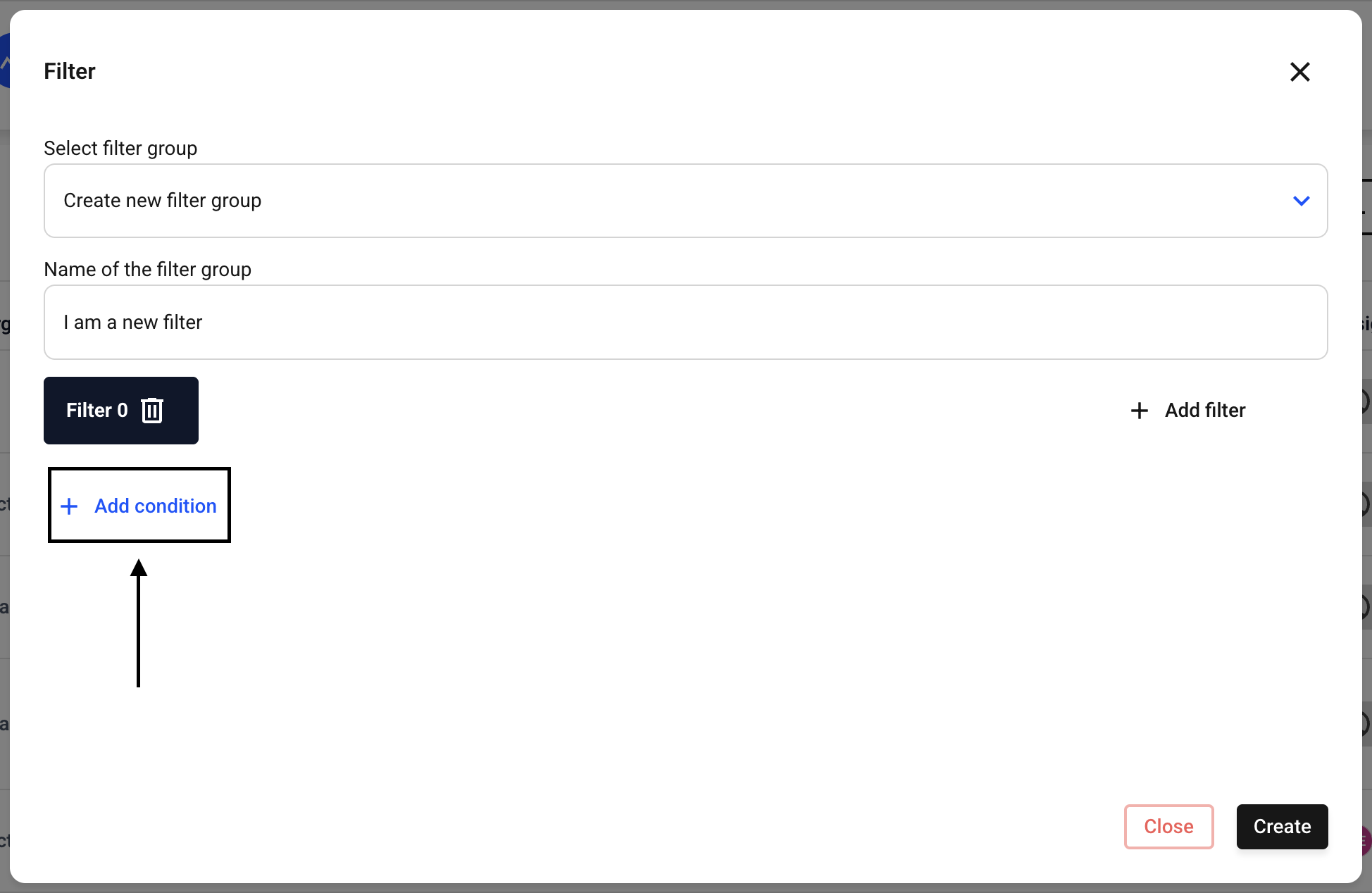Viewport: 1372px width, 893px height.
Task: Click the 'I am a new filter' text
Action: (133, 322)
